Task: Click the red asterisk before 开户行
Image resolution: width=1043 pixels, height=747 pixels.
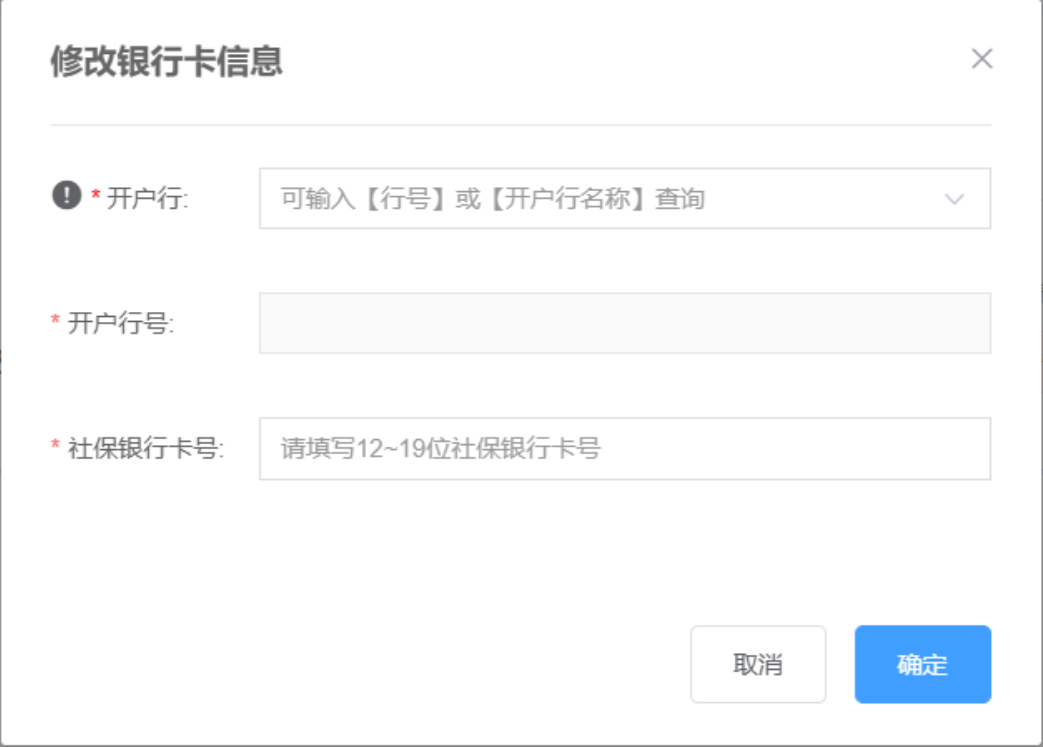Action: click(x=96, y=198)
